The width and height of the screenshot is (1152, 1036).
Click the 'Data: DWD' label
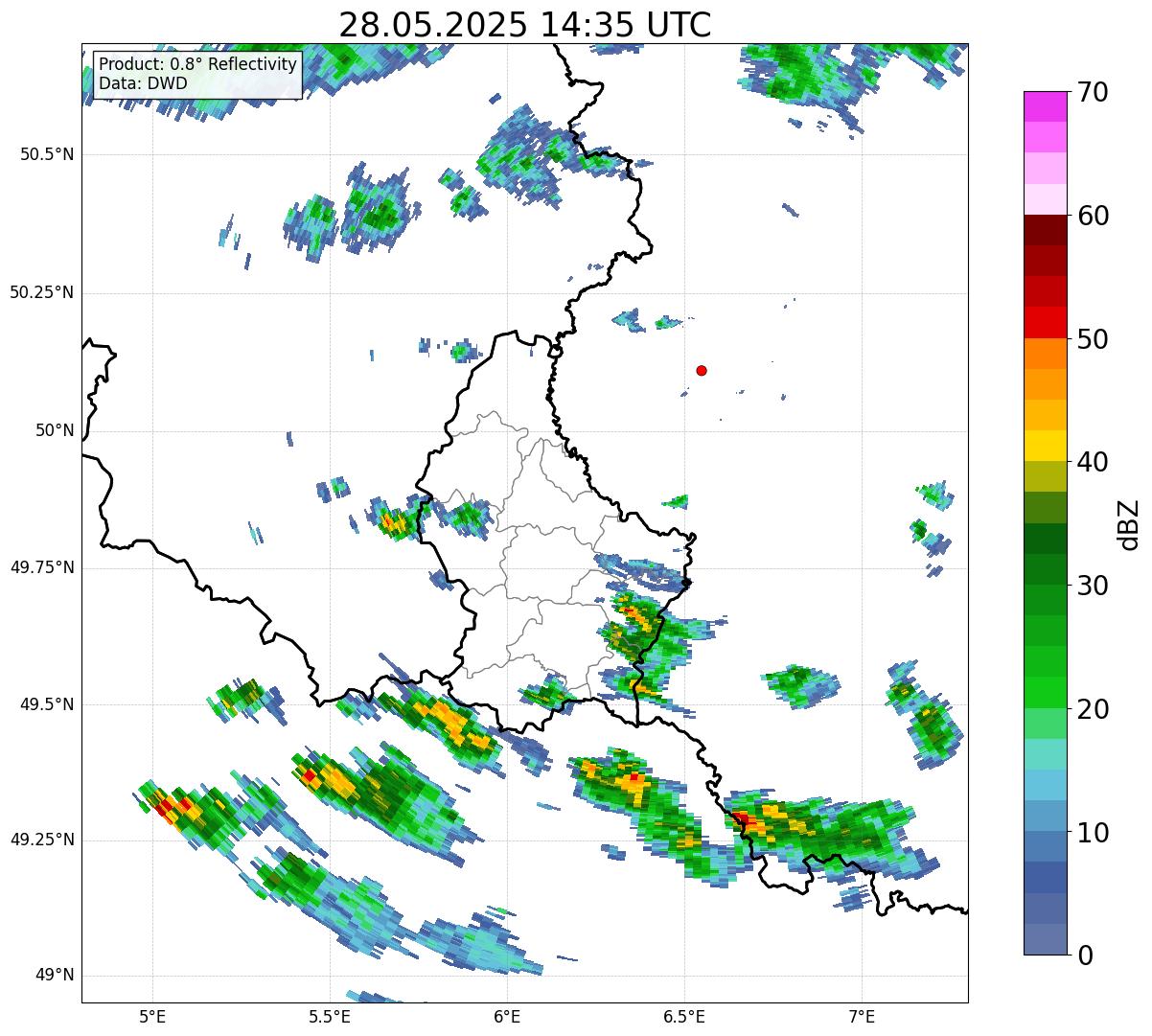143,83
